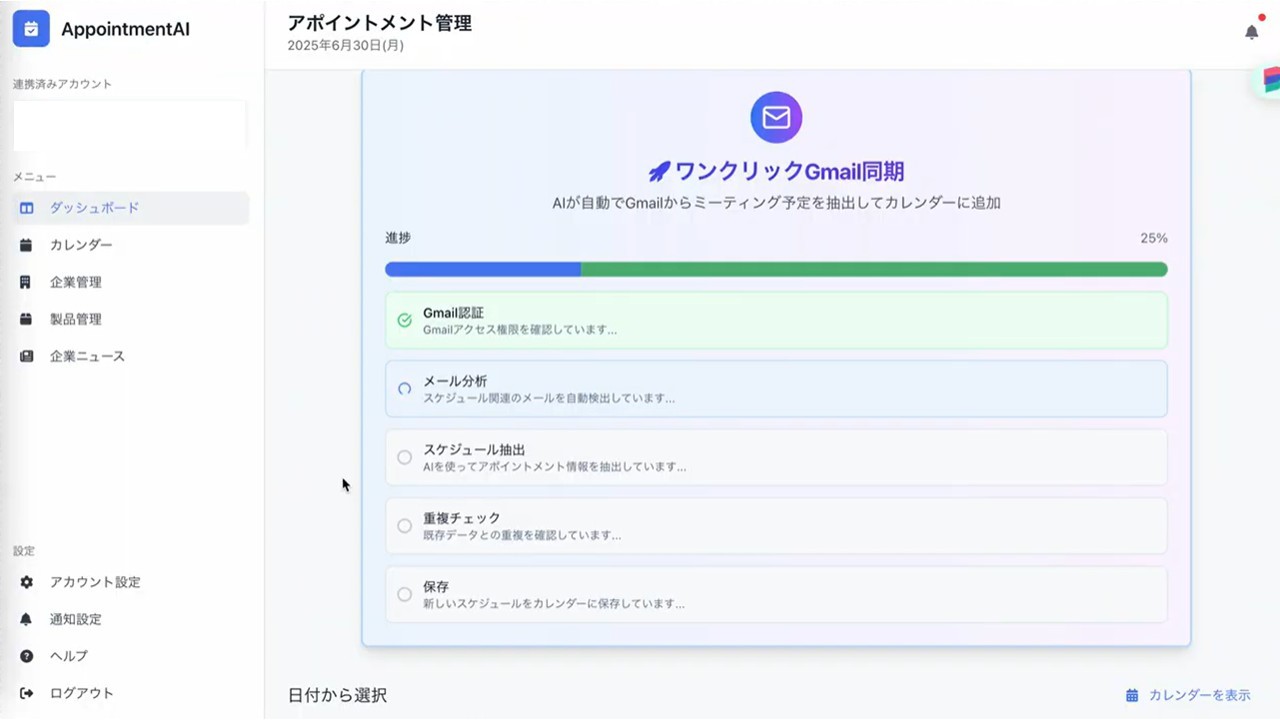
Task: Click the AppointmentAI brand name
Action: click(125, 29)
